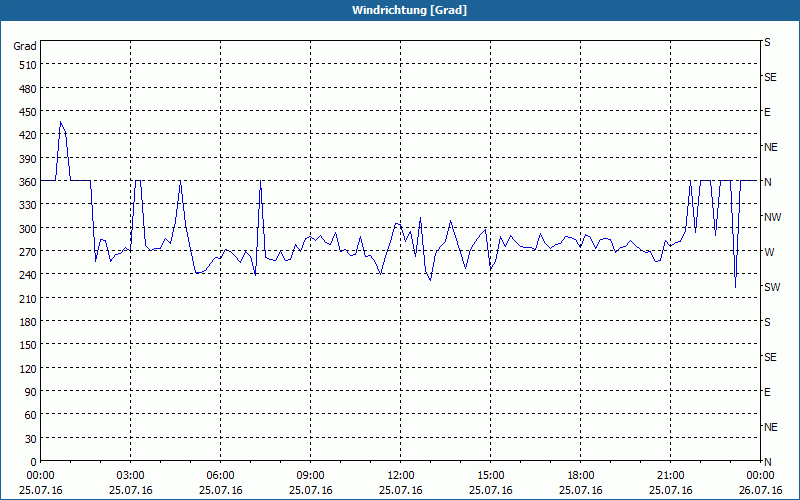Pick the 210 degree axis label

coord(29,299)
